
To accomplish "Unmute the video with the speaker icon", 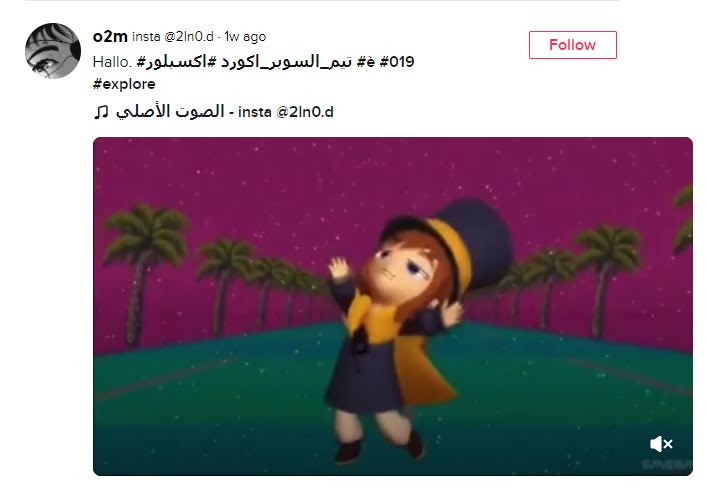I will coord(661,444).
